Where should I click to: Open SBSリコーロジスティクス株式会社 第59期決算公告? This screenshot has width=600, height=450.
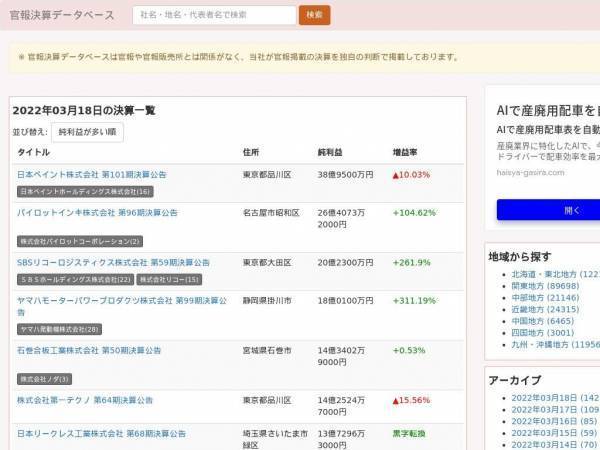click(113, 263)
